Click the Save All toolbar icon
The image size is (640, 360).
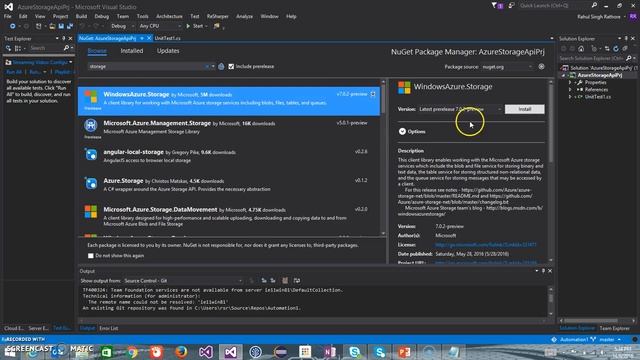click(70, 26)
